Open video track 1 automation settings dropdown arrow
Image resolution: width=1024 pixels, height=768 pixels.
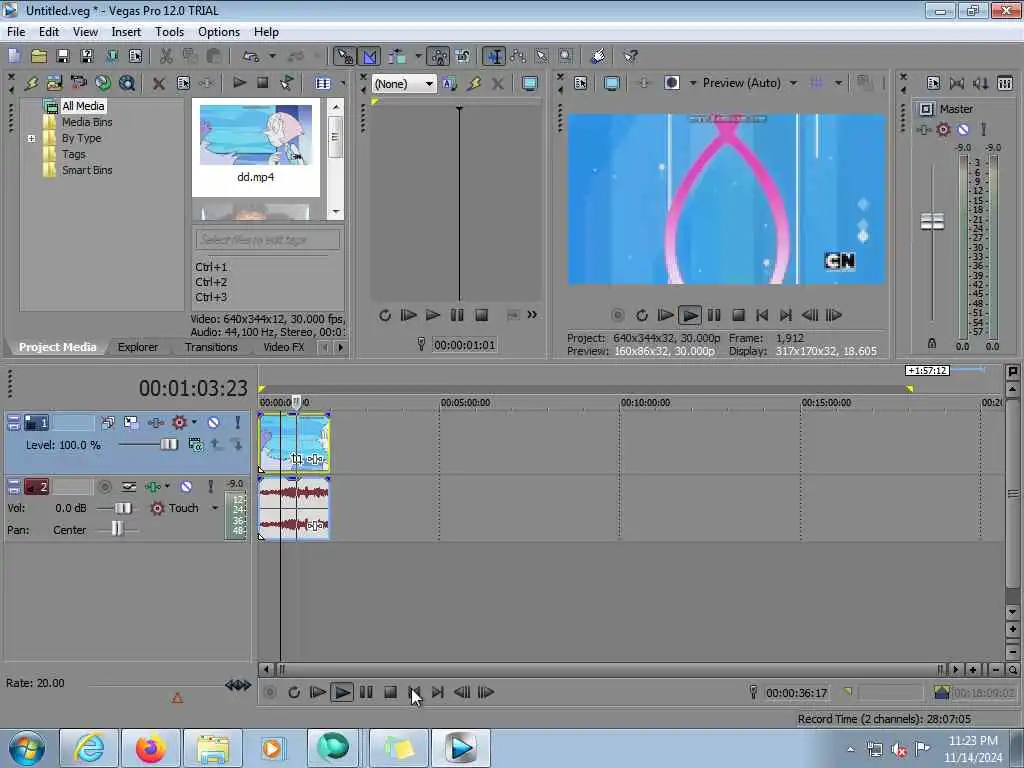[x=194, y=423]
